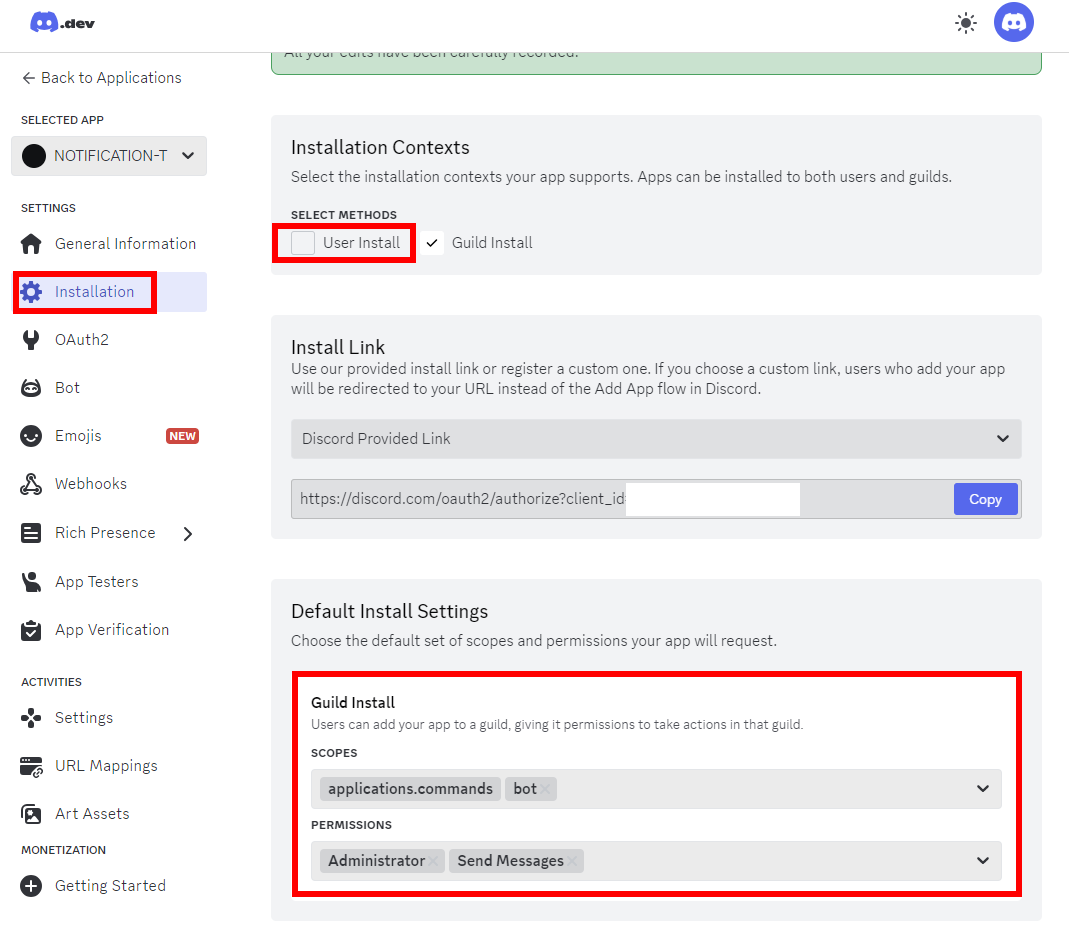Click the Bot robot icon
Image resolution: width=1069 pixels, height=931 pixels.
(32, 388)
